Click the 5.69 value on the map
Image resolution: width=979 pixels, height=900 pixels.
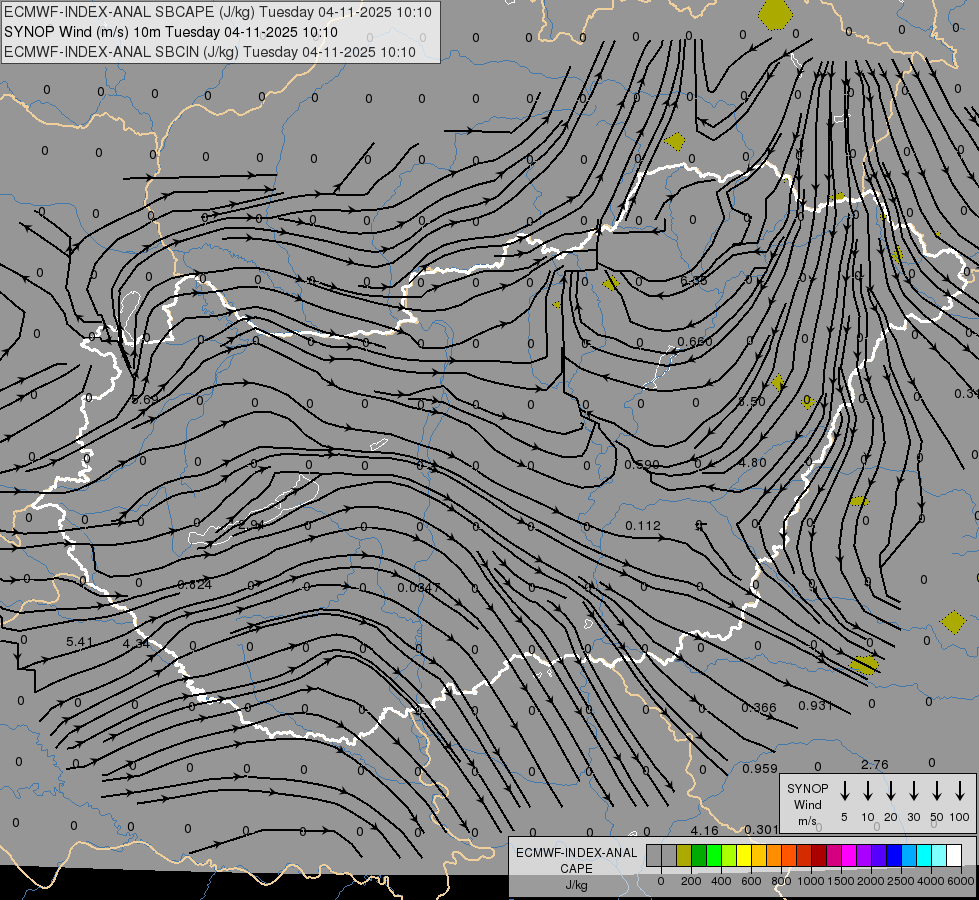(145, 399)
